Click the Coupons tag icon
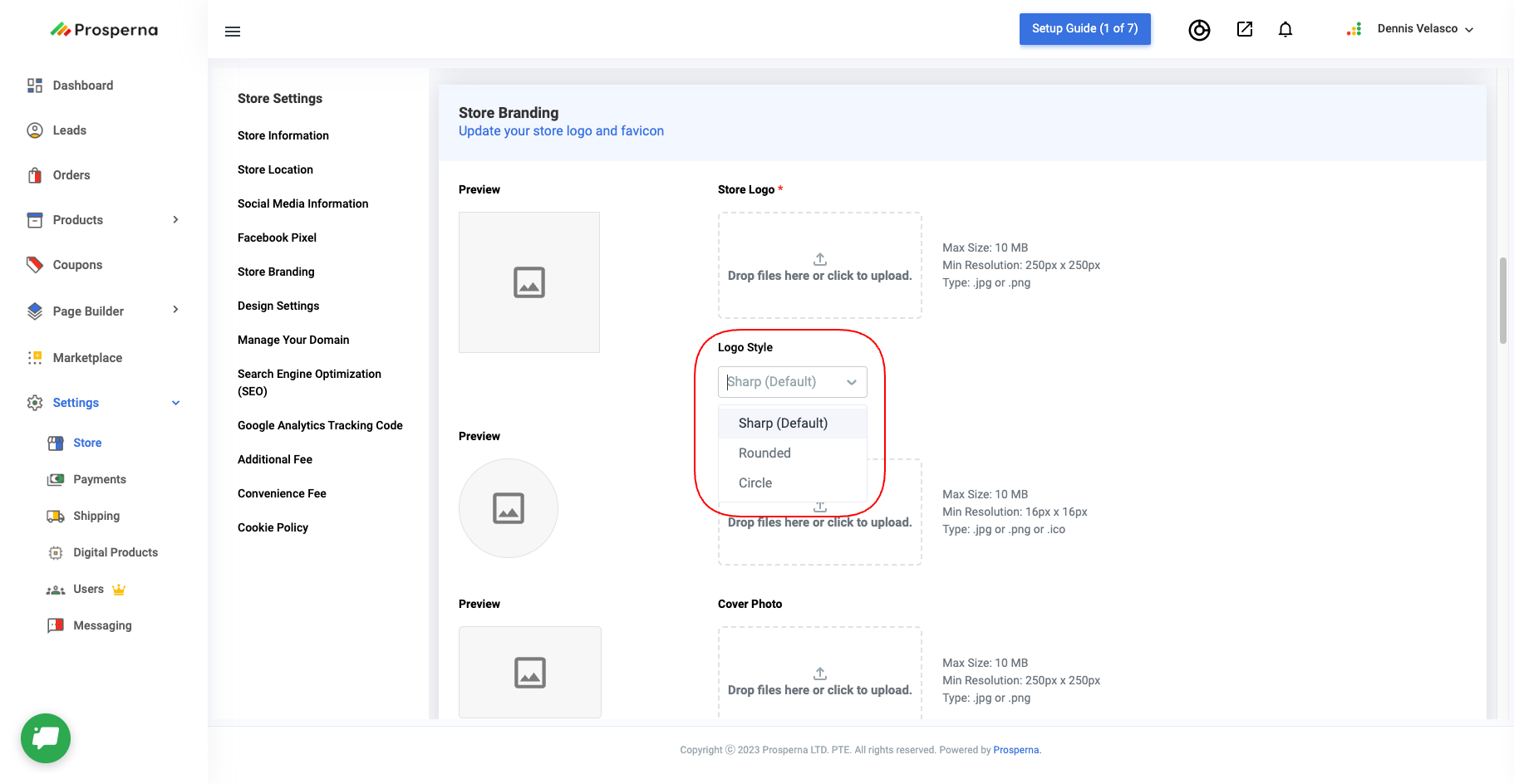 [35, 265]
